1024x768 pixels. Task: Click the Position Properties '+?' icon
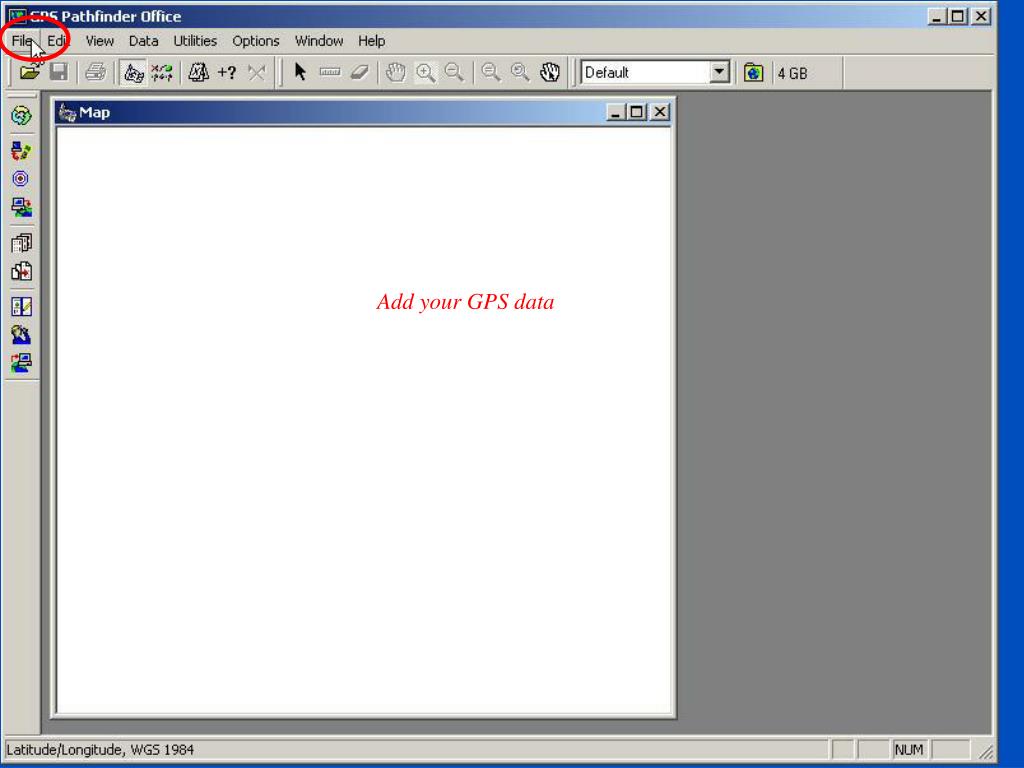click(227, 72)
